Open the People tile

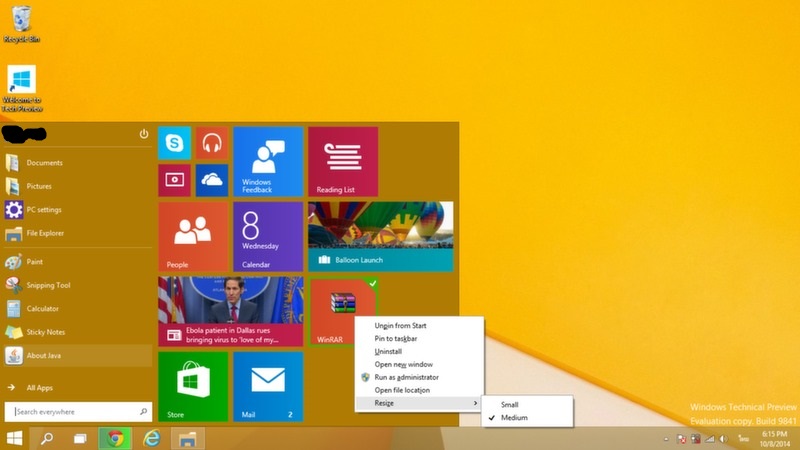pos(193,237)
